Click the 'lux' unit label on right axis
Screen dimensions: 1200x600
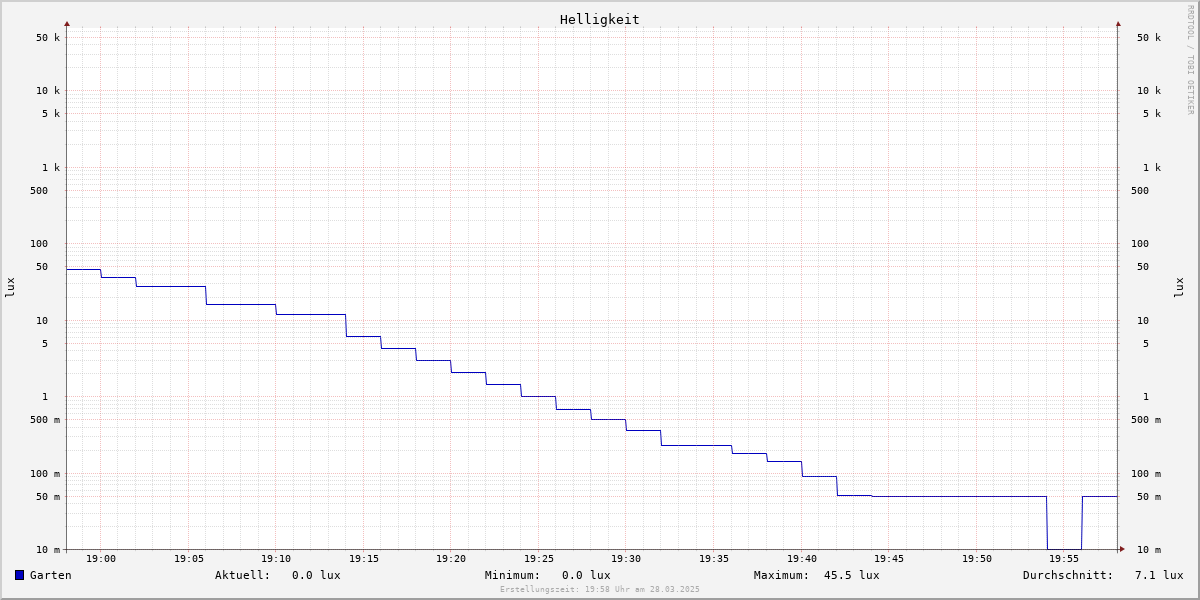[1179, 287]
